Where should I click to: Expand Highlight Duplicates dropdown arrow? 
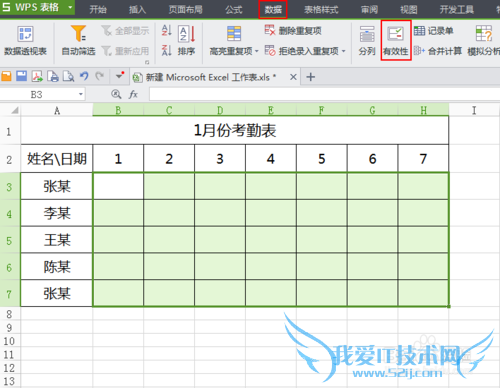257,51
